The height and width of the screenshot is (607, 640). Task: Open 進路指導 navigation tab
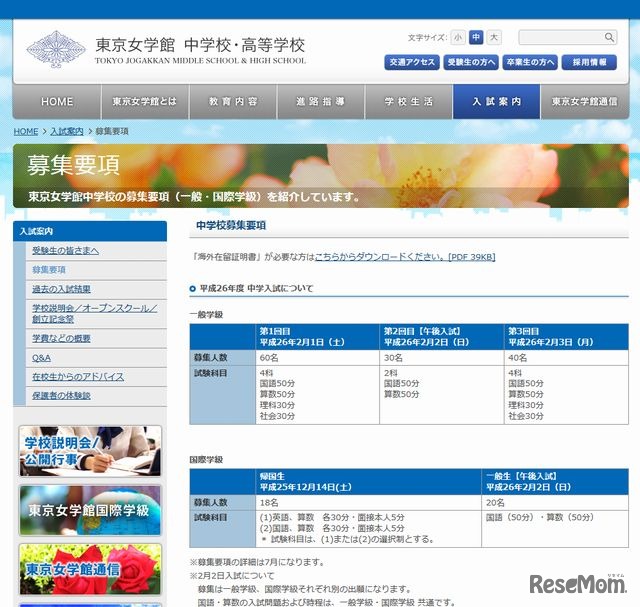(x=321, y=102)
